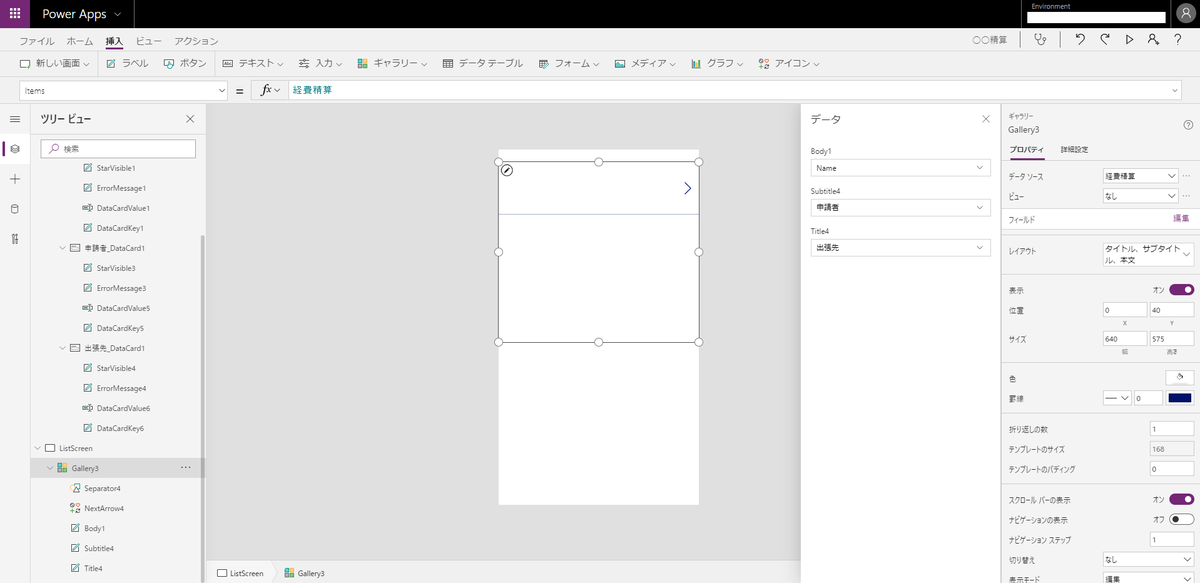Open the App checker stethoscope icon
The width and height of the screenshot is (1200, 583).
click(1042, 39)
